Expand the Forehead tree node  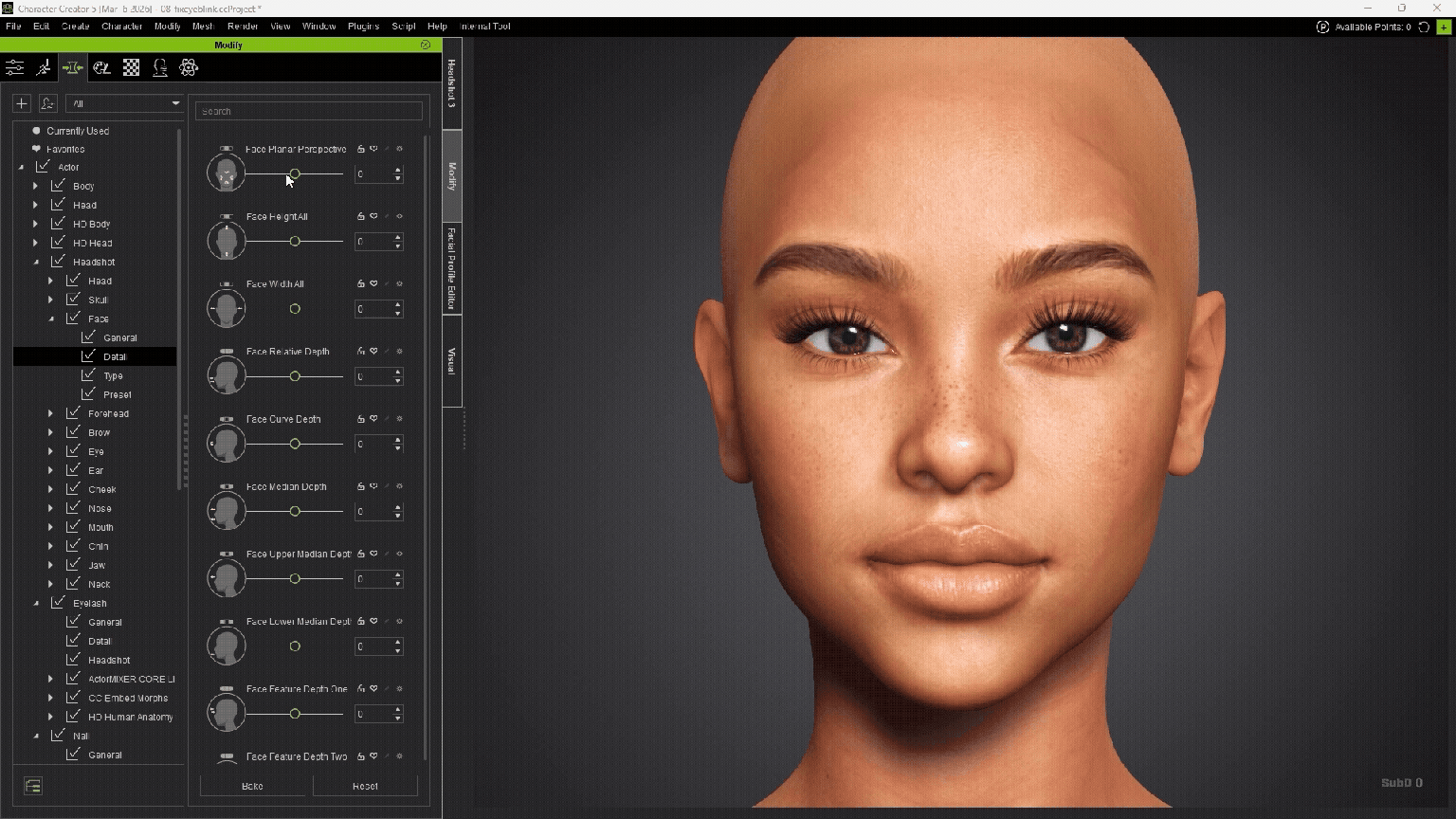click(x=50, y=413)
